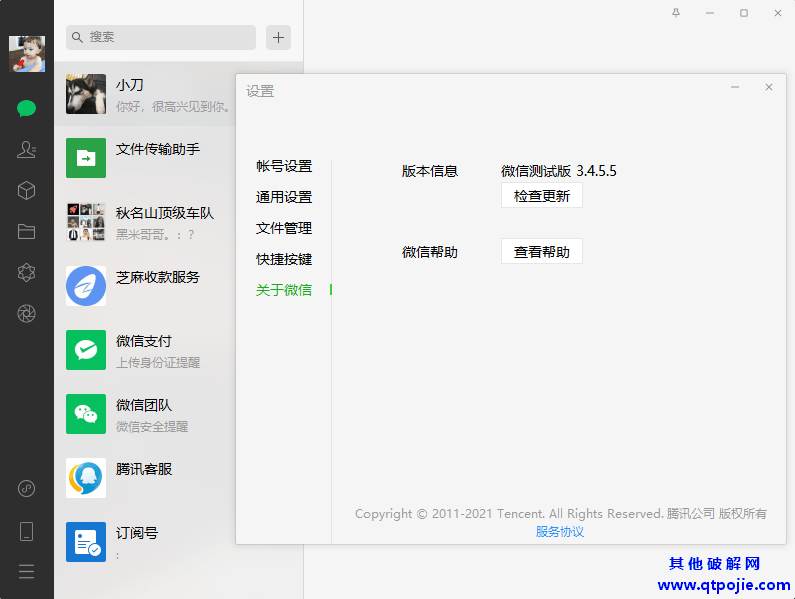Open the Favorites cube icon in the sidebar

(x=26, y=191)
